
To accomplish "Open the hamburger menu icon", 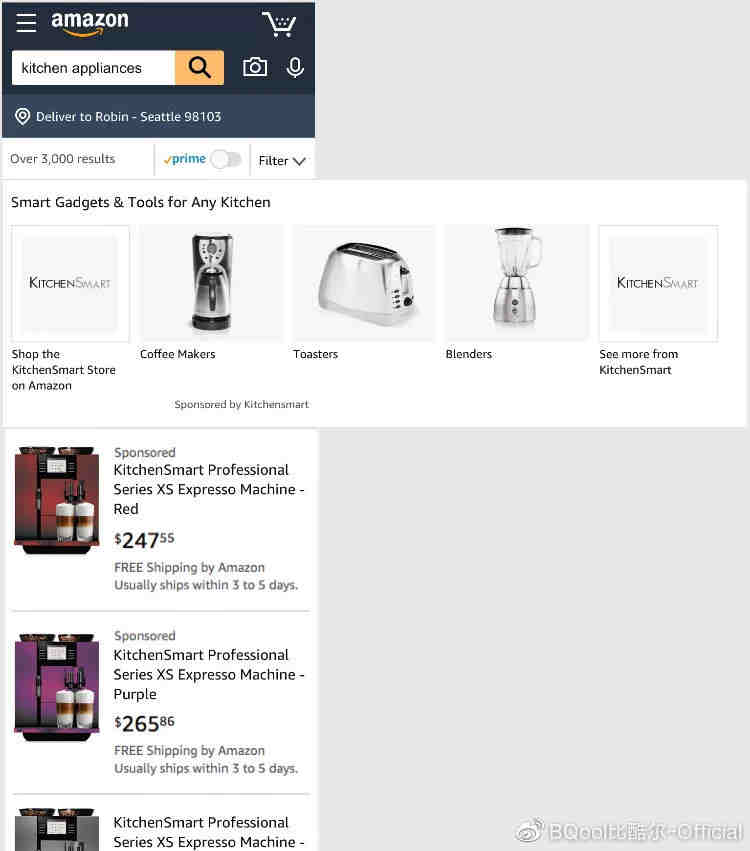I will coord(26,23).
